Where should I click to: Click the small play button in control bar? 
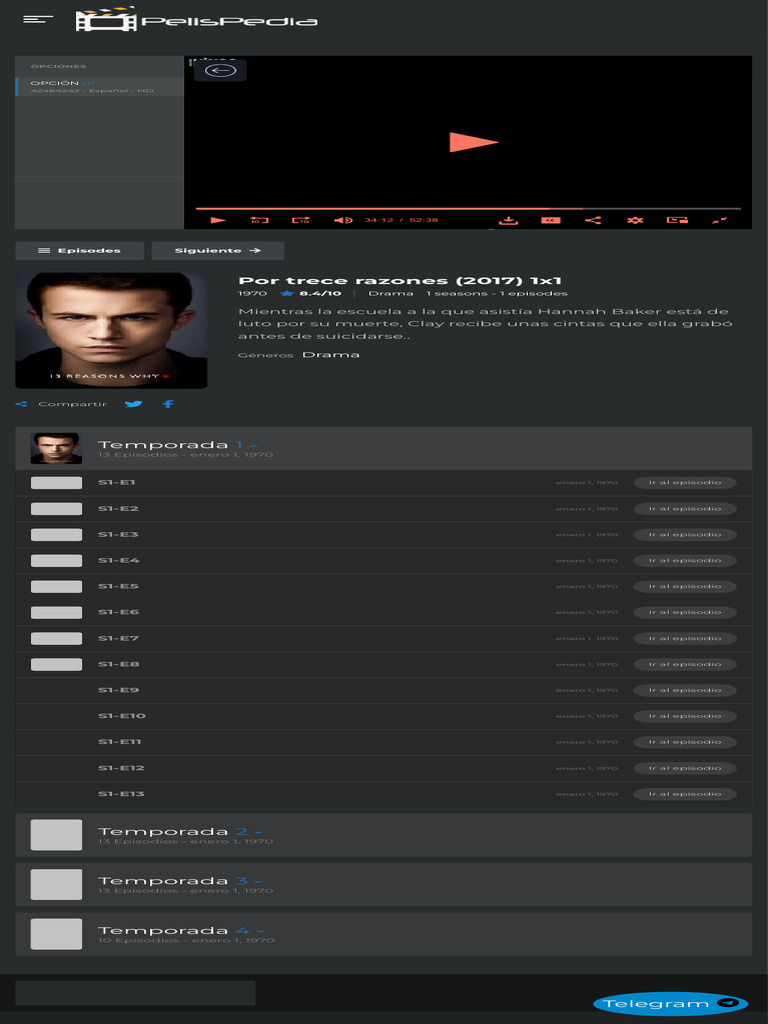point(218,220)
